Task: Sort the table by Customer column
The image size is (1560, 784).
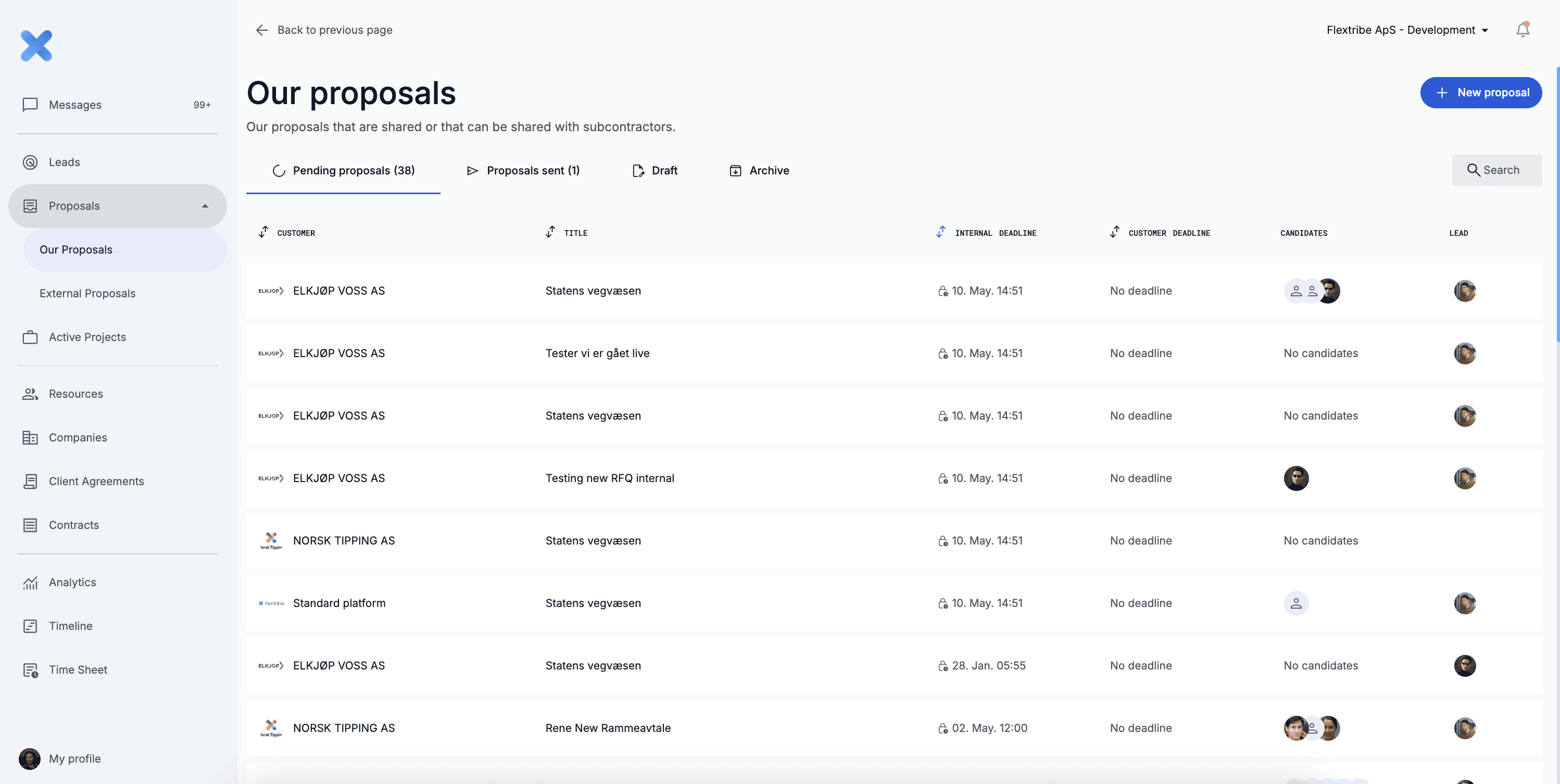Action: coord(263,233)
